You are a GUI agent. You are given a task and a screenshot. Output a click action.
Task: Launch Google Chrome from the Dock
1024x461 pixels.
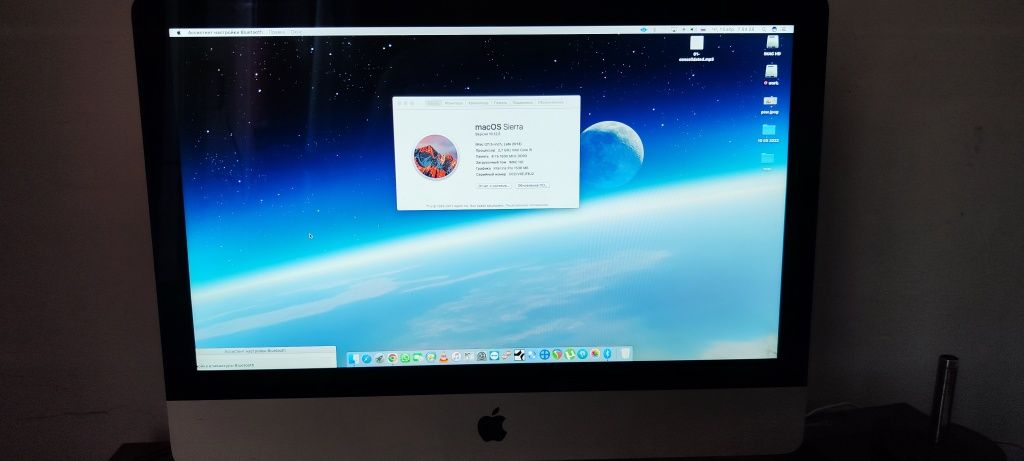[392, 358]
